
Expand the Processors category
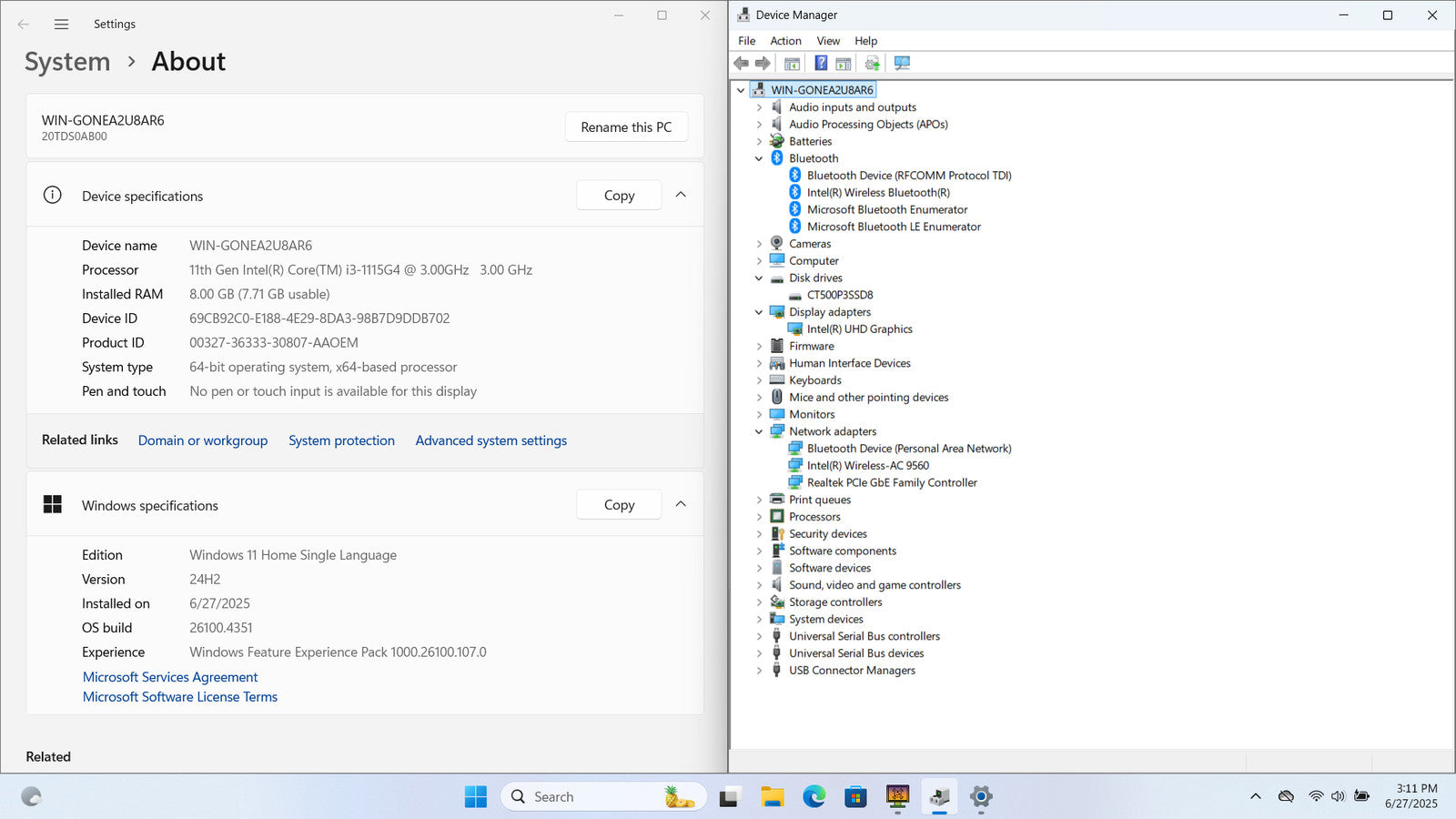(759, 517)
